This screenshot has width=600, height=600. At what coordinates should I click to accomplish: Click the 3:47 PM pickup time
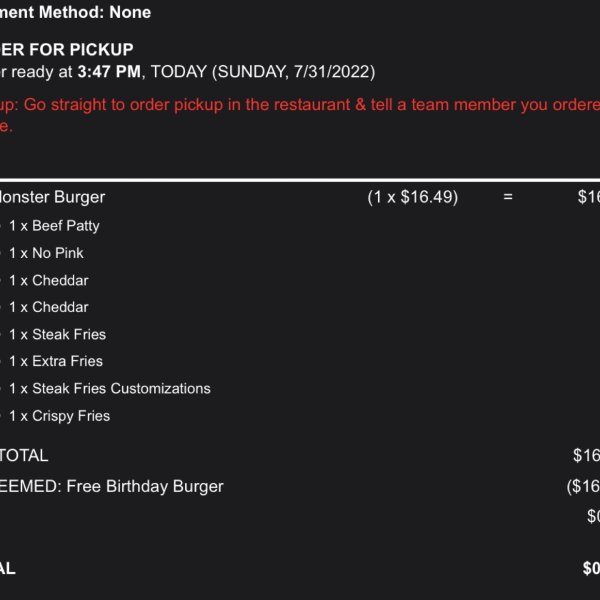(x=109, y=72)
